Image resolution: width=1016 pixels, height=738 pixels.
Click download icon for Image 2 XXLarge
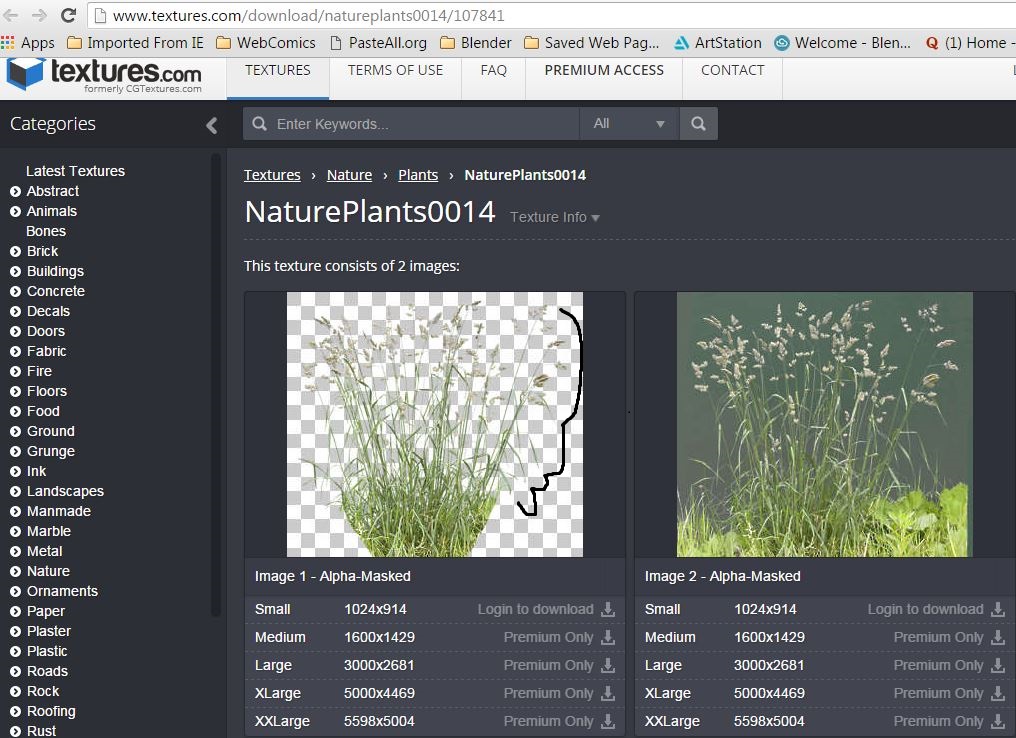click(998, 721)
